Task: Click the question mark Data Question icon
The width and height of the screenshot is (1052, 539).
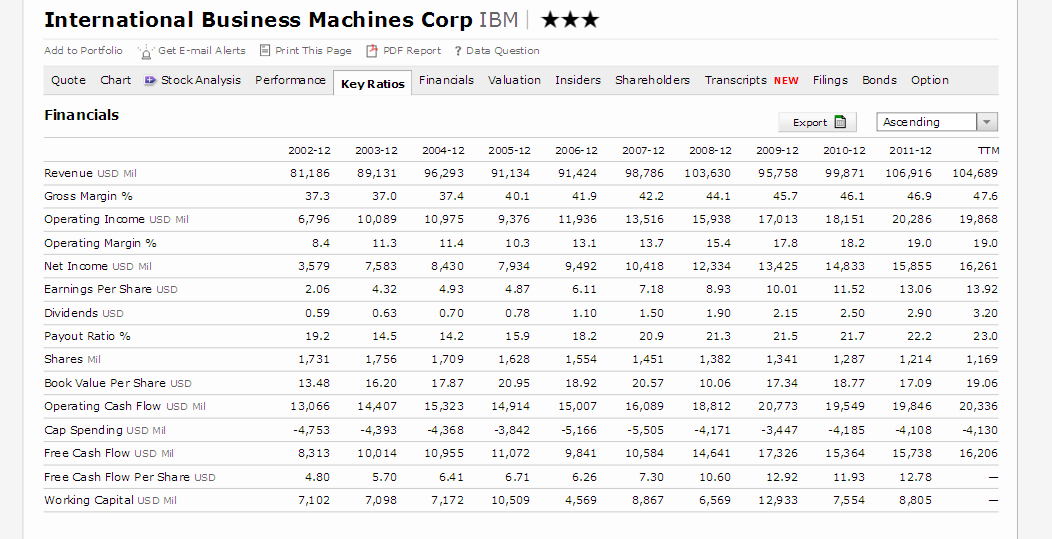Action: click(458, 51)
